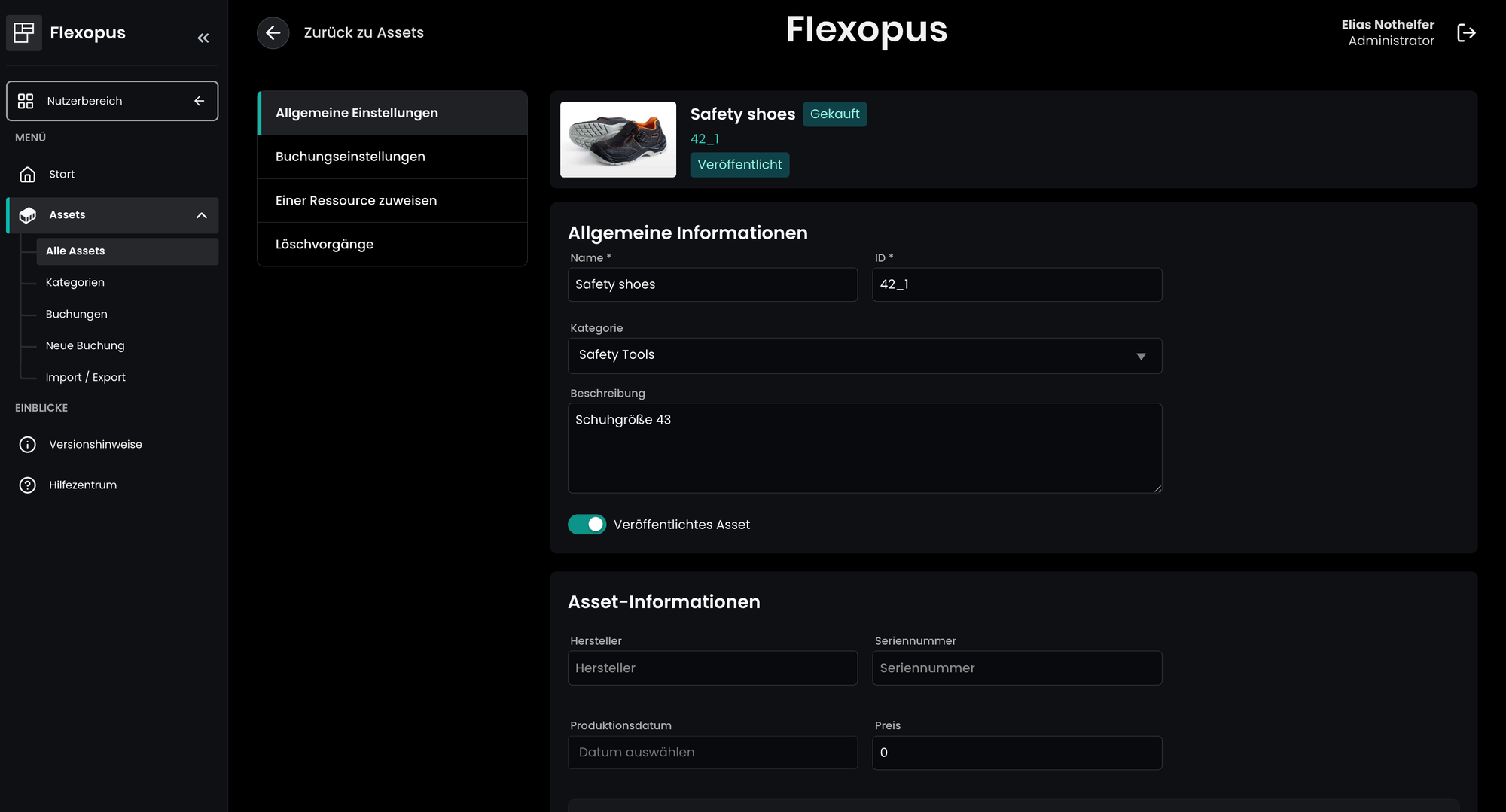The height and width of the screenshot is (812, 1506).
Task: Collapse the sidebar with double-chevron icon
Action: pyautogui.click(x=203, y=38)
